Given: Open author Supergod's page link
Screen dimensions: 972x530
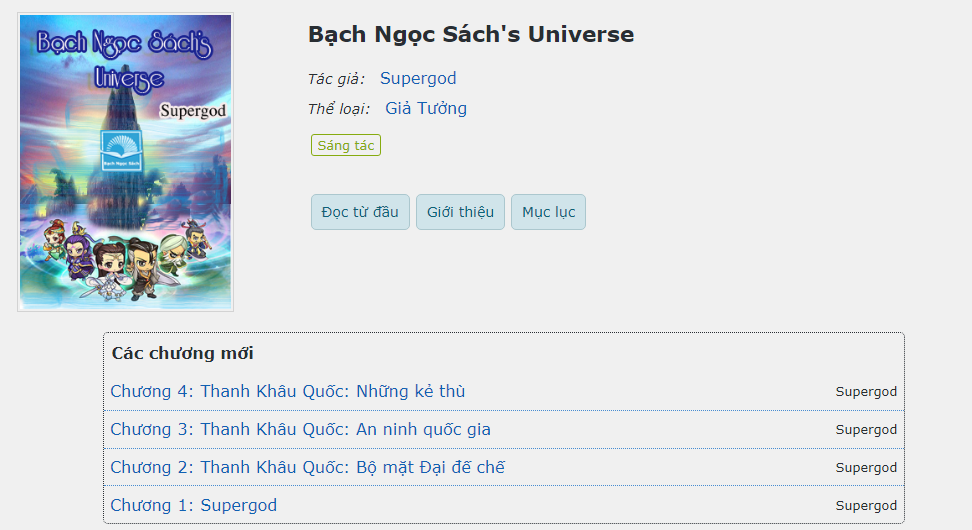Looking at the screenshot, I should (x=418, y=78).
